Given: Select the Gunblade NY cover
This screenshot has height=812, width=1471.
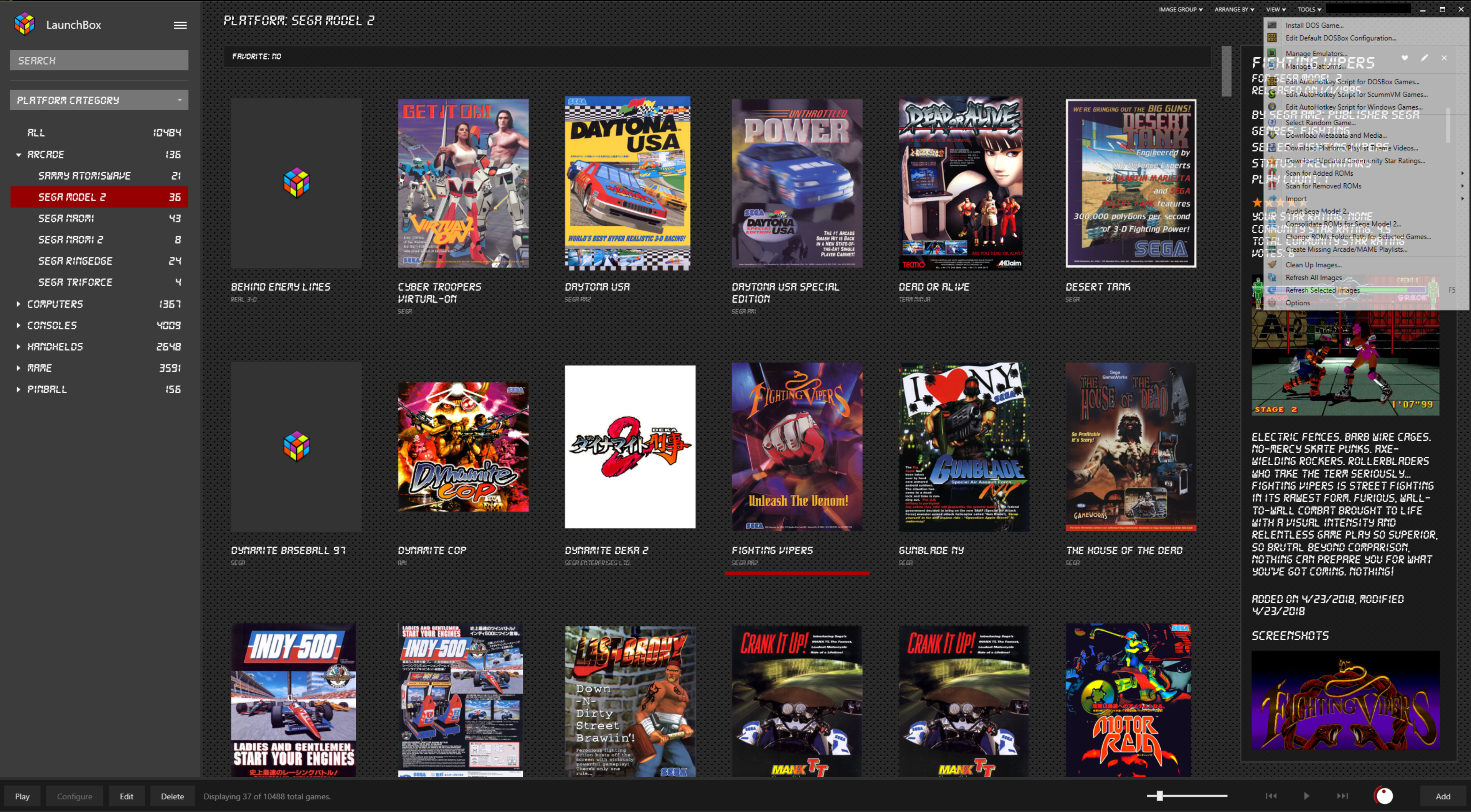Looking at the screenshot, I should (964, 447).
